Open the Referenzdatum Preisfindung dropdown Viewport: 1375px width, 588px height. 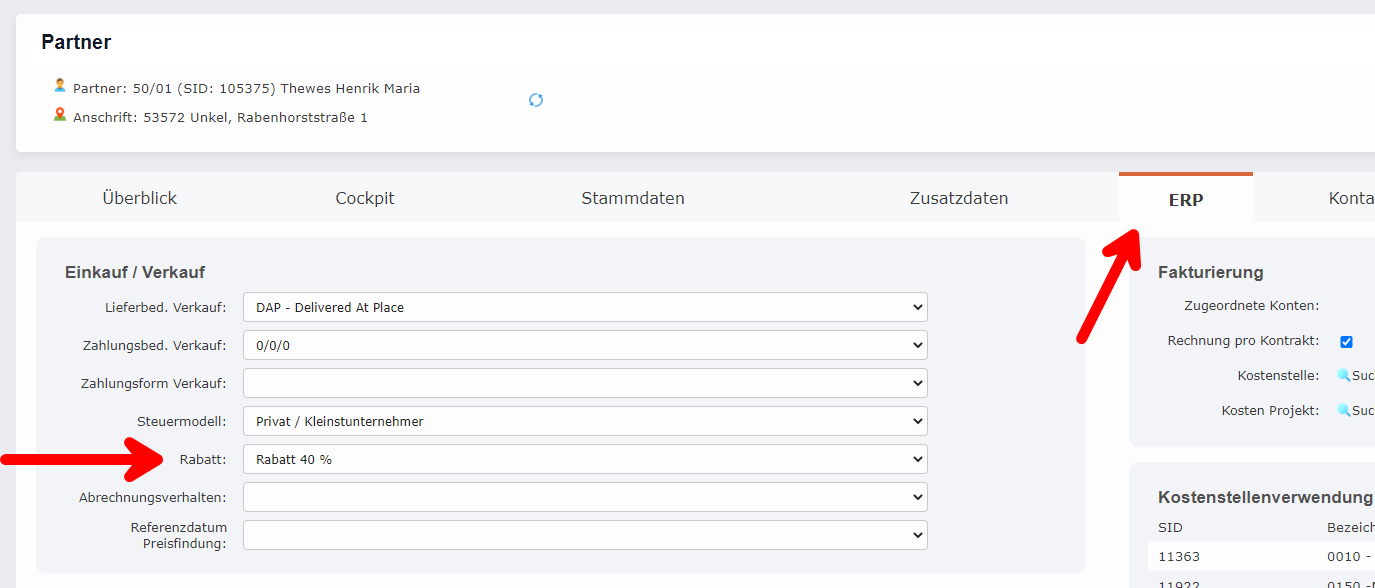click(585, 535)
